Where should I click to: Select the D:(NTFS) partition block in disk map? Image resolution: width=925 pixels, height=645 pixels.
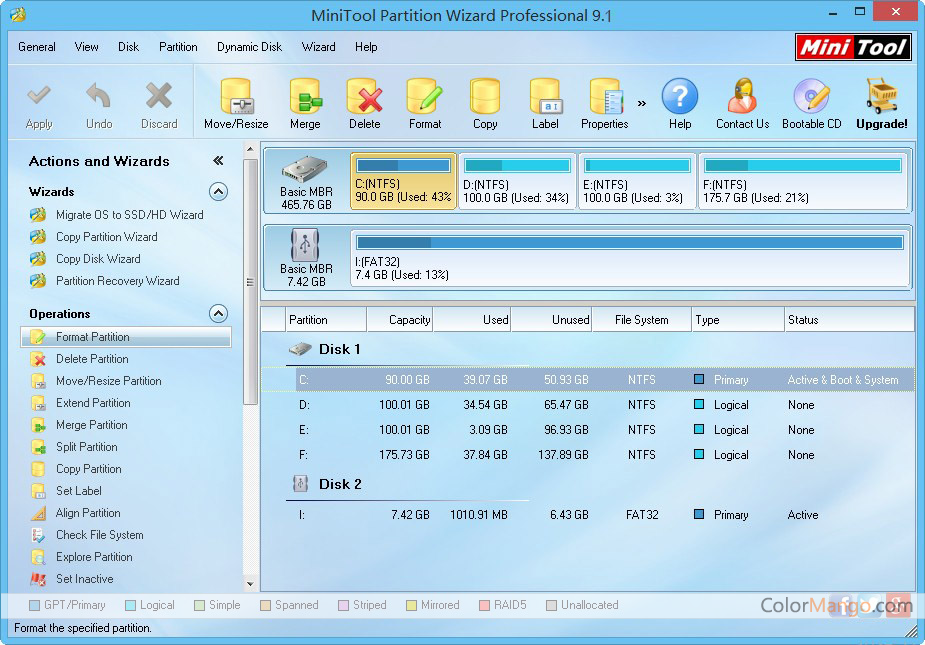pyautogui.click(x=517, y=181)
